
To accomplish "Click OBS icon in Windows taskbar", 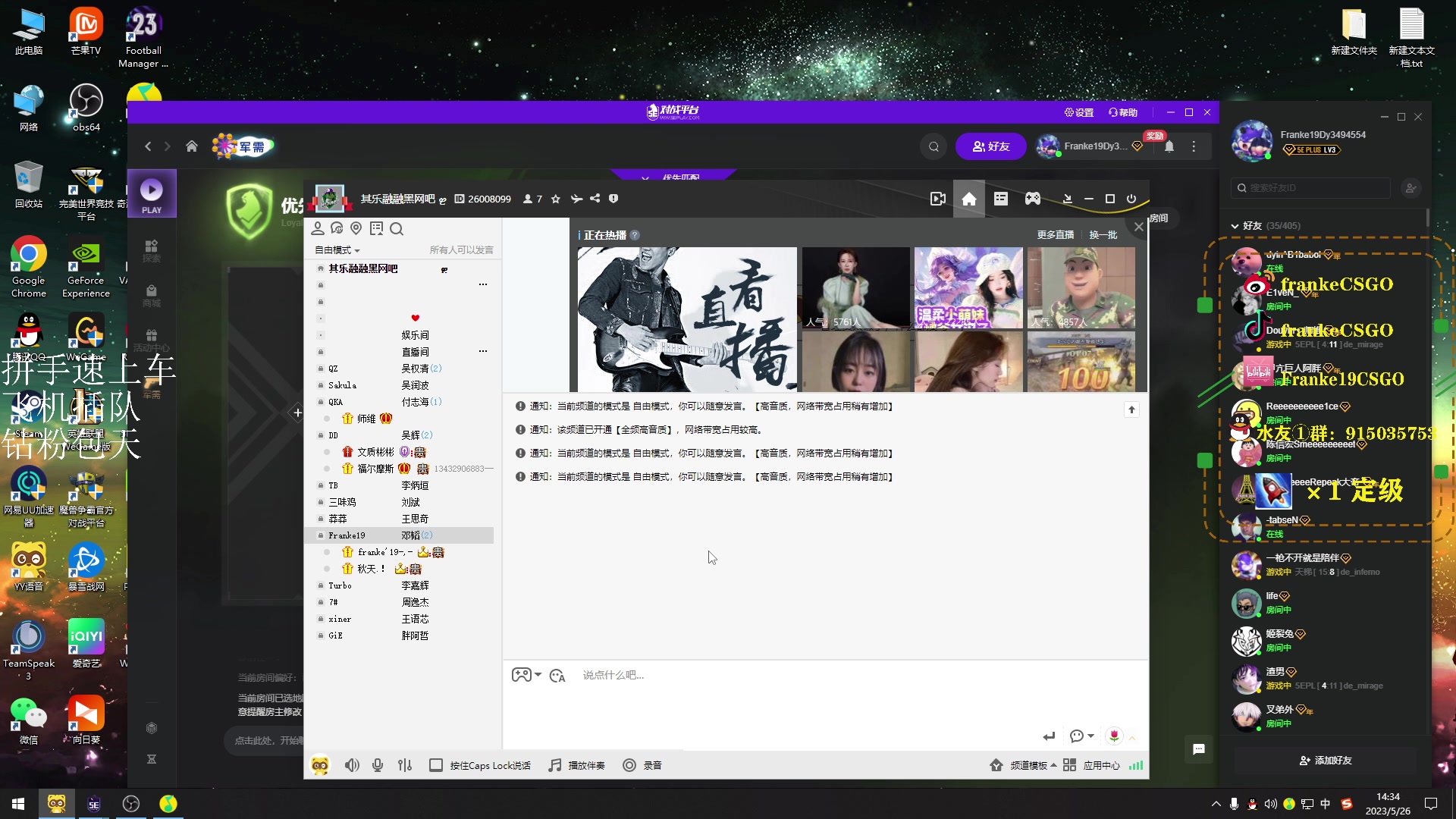I will pos(131,804).
